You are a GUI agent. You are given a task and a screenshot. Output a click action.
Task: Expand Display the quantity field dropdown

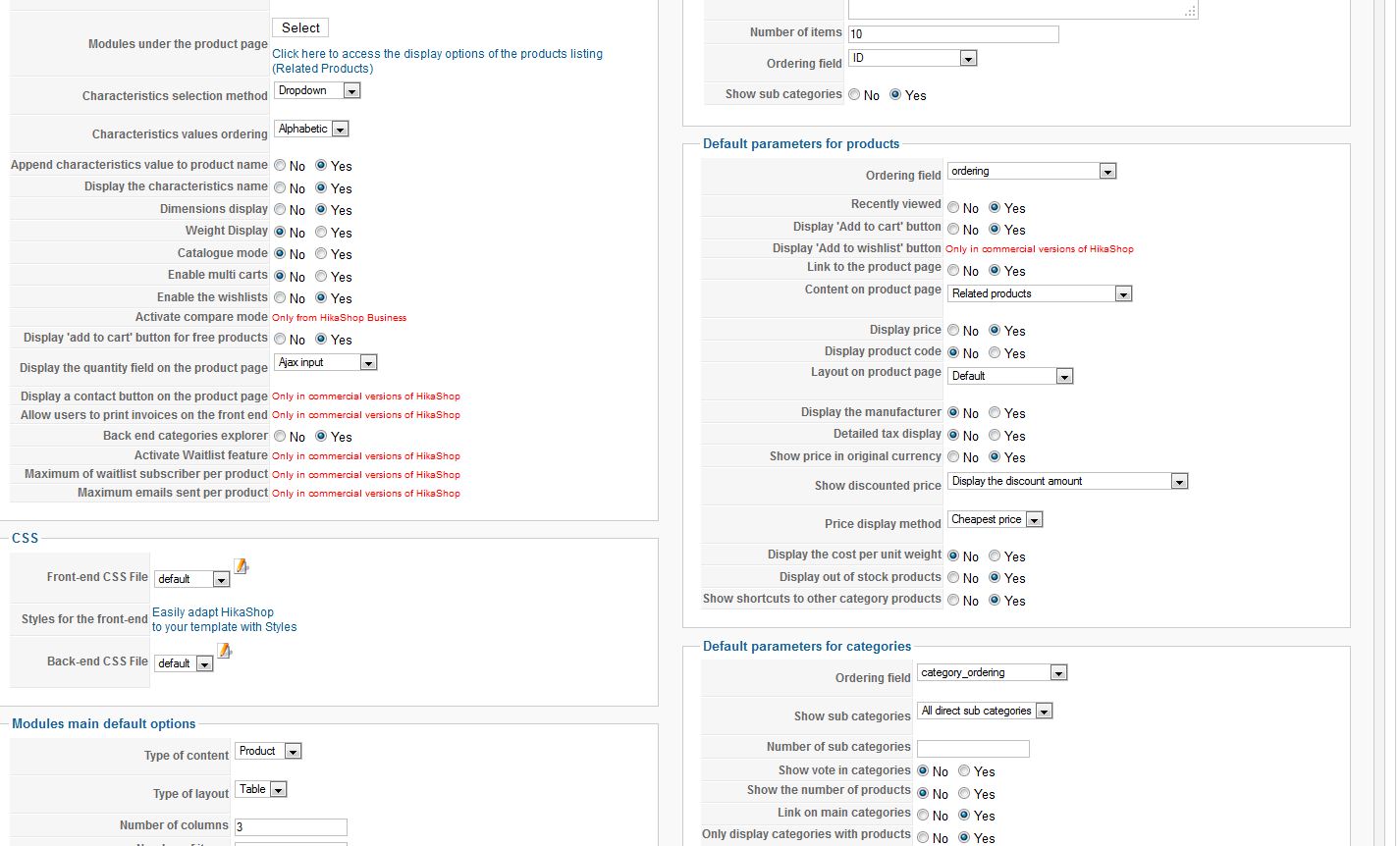pos(326,362)
